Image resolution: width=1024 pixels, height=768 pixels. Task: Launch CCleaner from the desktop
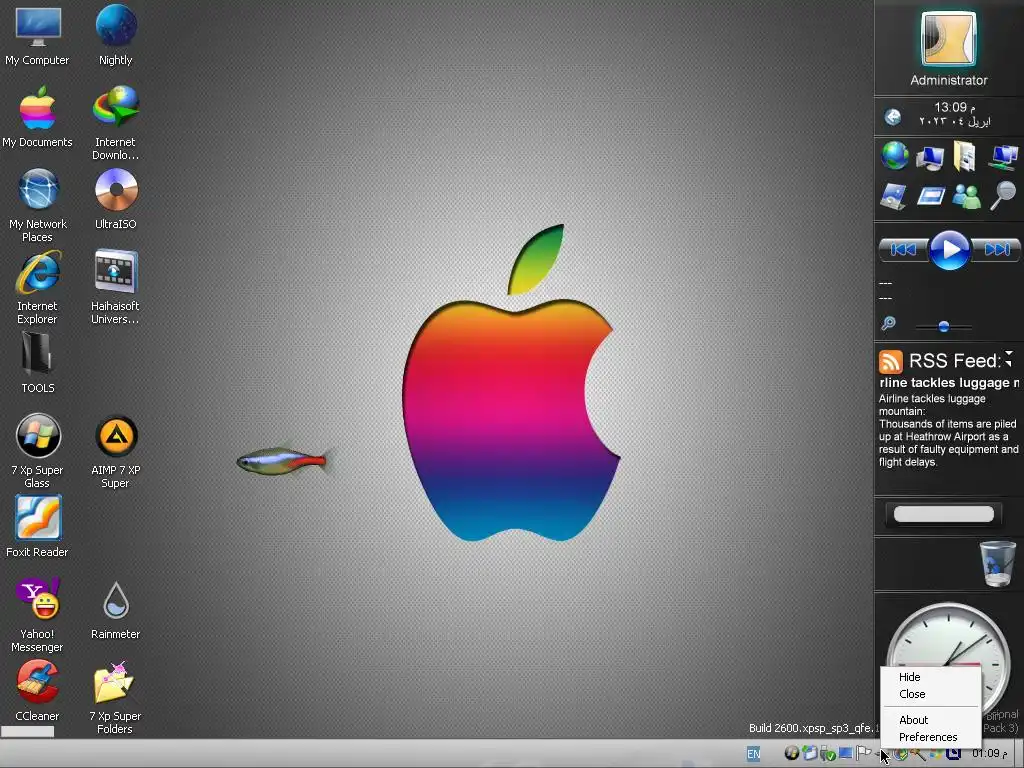point(37,691)
